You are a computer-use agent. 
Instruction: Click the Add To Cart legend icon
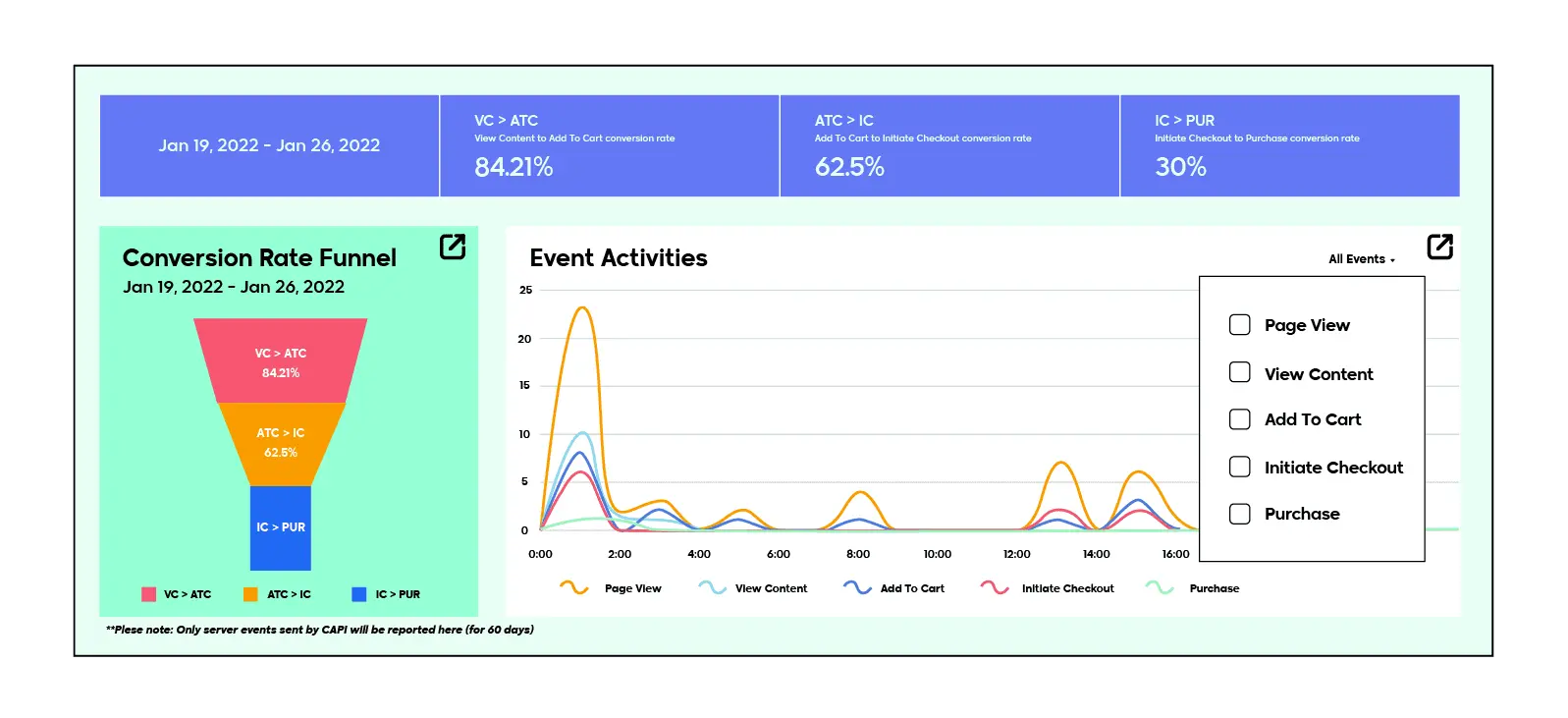[x=857, y=588]
